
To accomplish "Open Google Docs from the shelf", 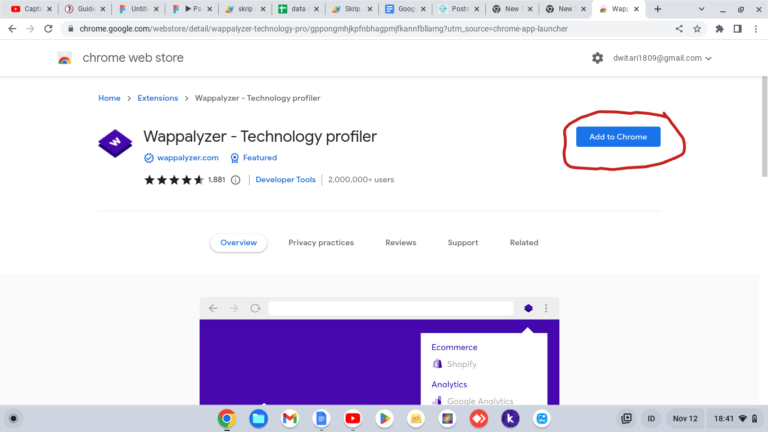I will (x=321, y=419).
